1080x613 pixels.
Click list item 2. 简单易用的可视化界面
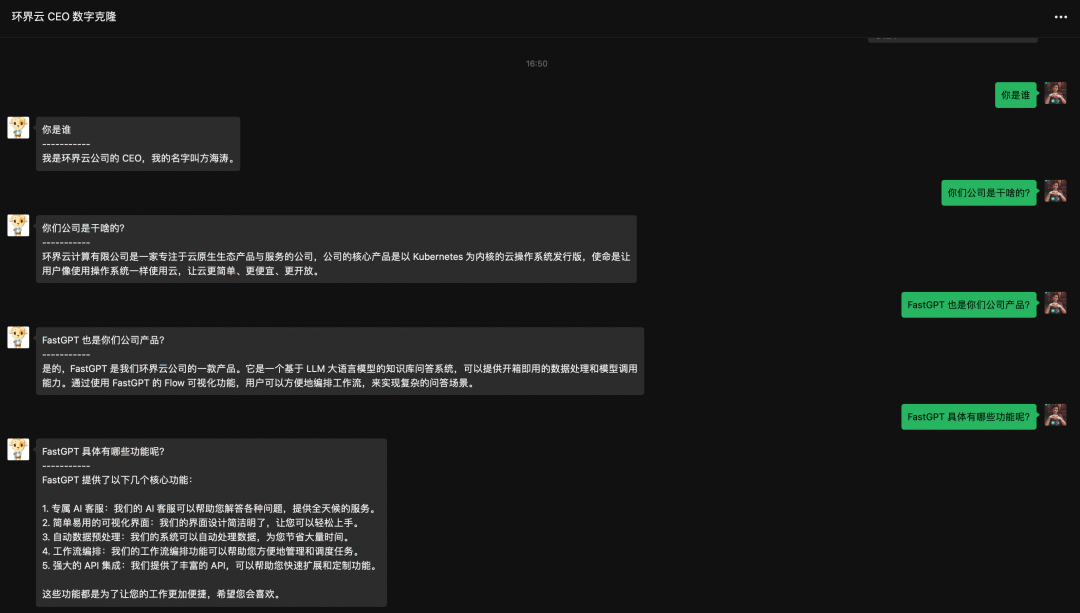point(202,523)
